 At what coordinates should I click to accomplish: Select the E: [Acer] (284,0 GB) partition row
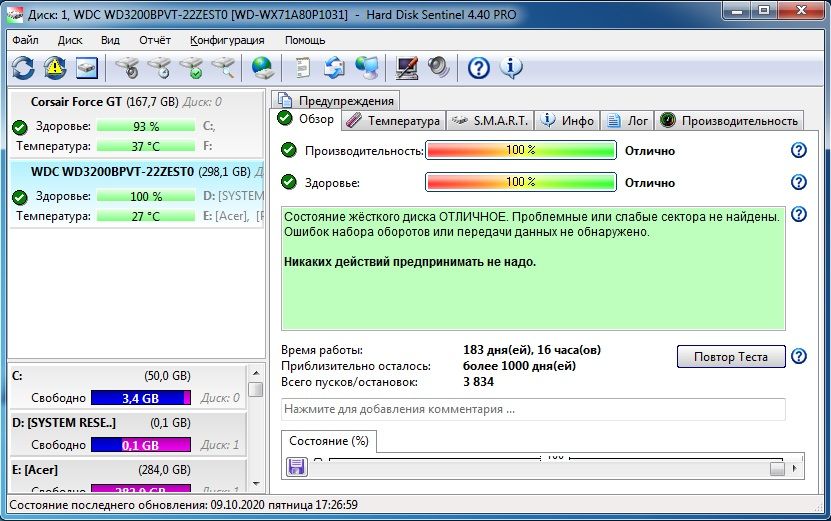(x=128, y=476)
